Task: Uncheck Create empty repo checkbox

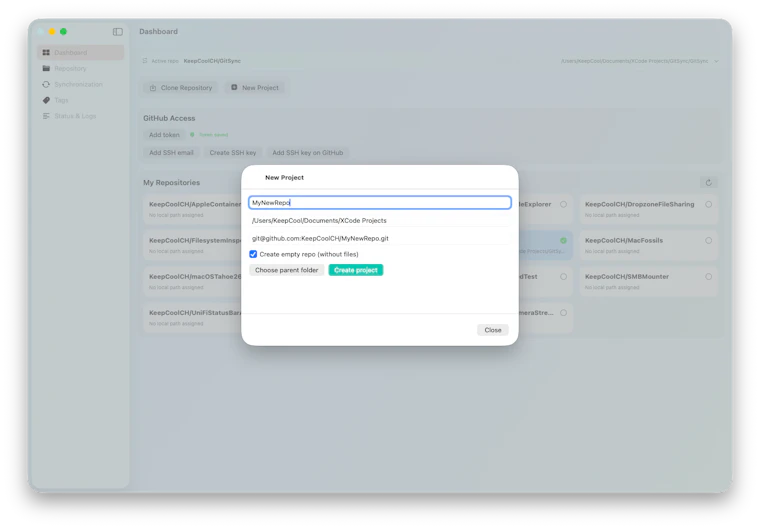Action: tap(253, 254)
